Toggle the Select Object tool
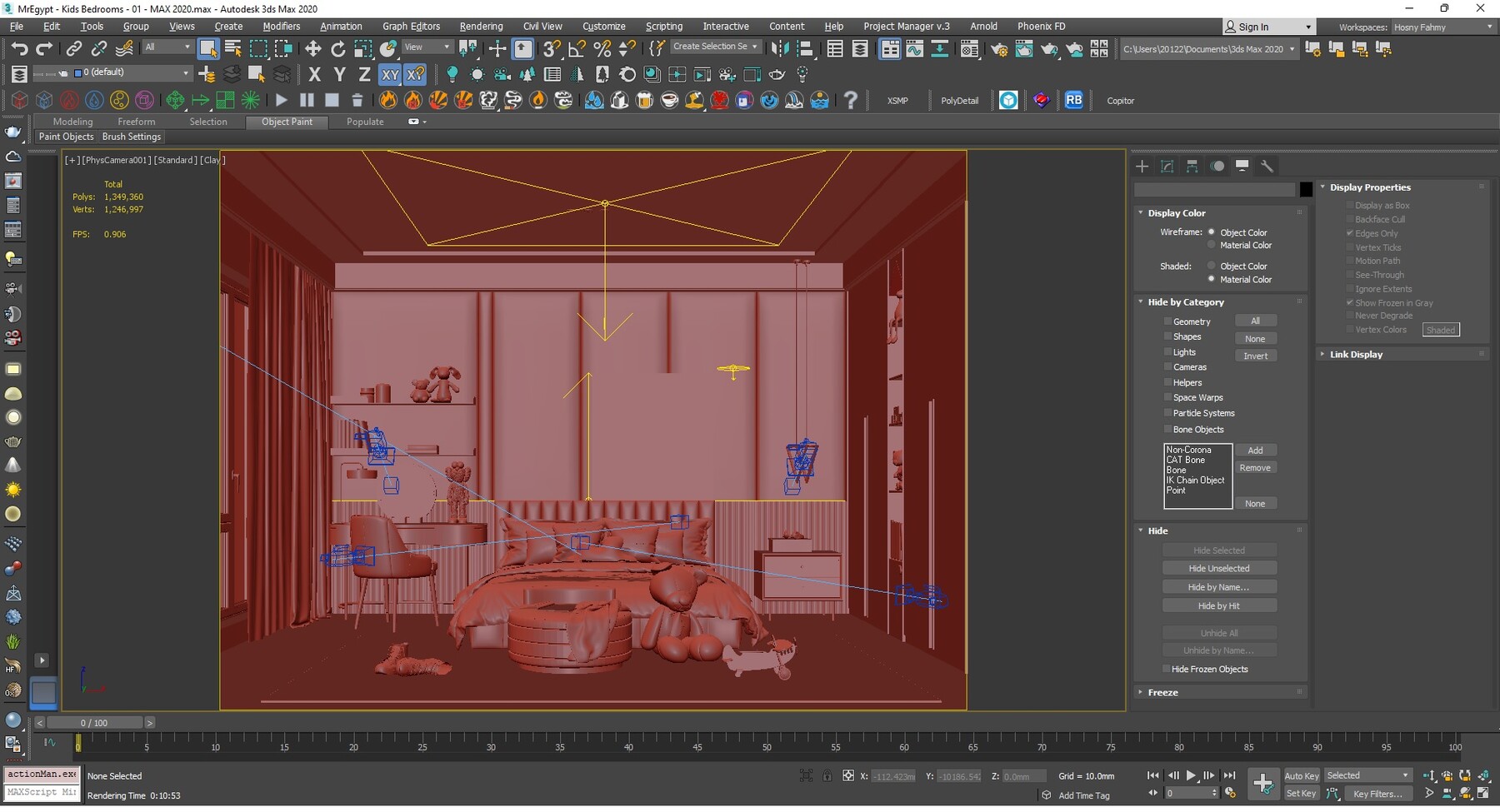This screenshot has width=1500, height=812. (208, 47)
